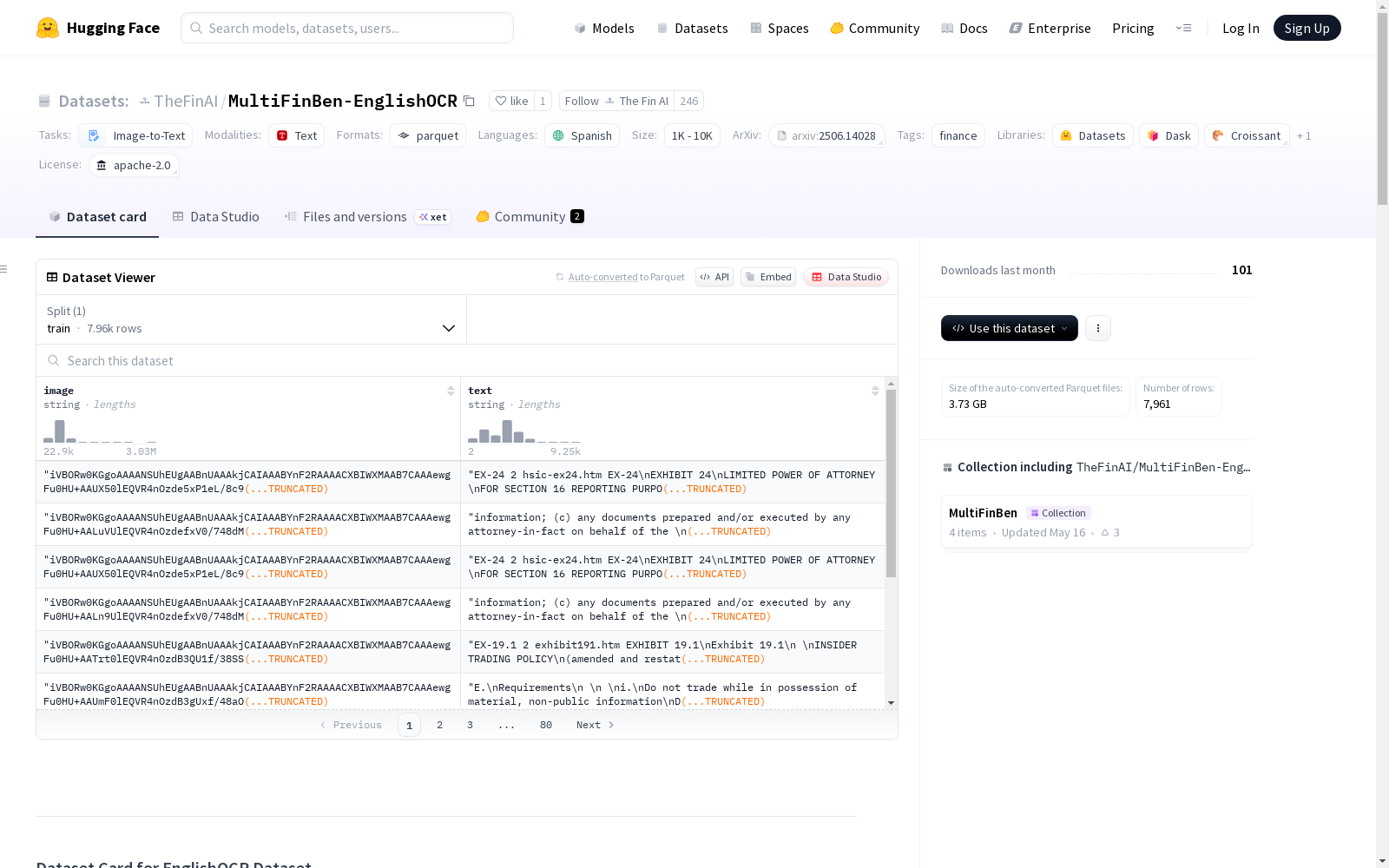1389x868 pixels.
Task: Click the Embed button in Dataset Viewer
Action: tap(768, 277)
